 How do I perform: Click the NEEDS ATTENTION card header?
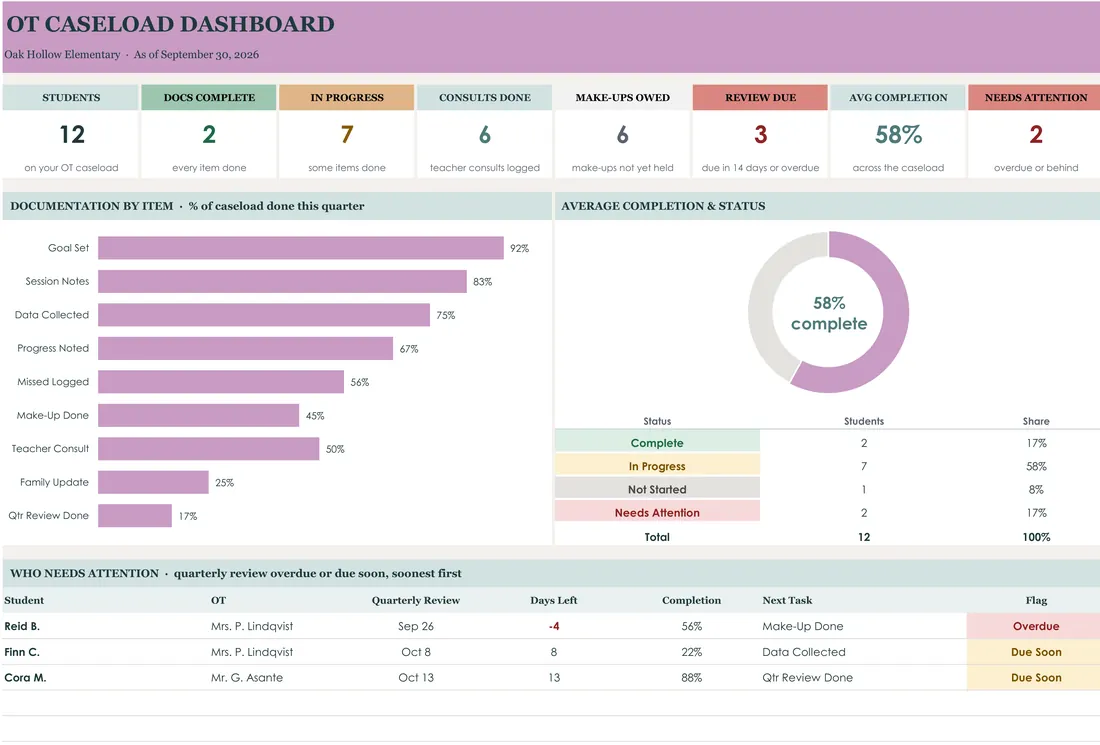click(x=1035, y=98)
